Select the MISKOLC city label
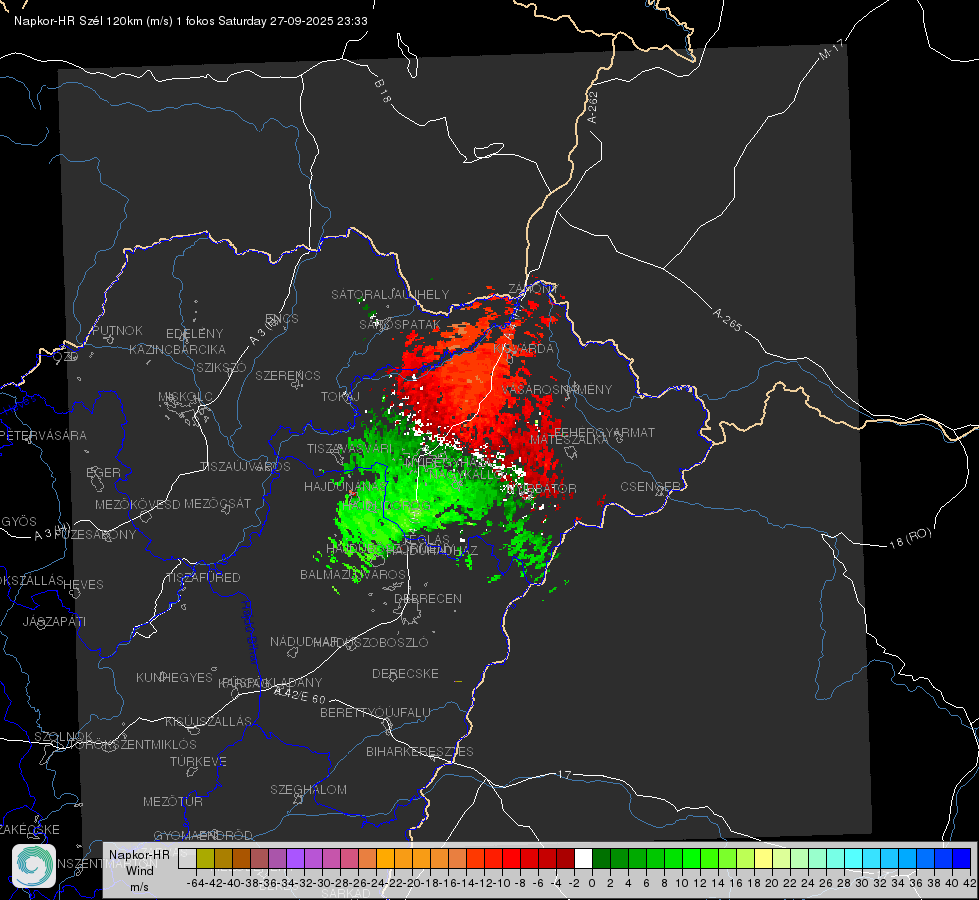Viewport: 979px width, 900px height. [x=185, y=397]
